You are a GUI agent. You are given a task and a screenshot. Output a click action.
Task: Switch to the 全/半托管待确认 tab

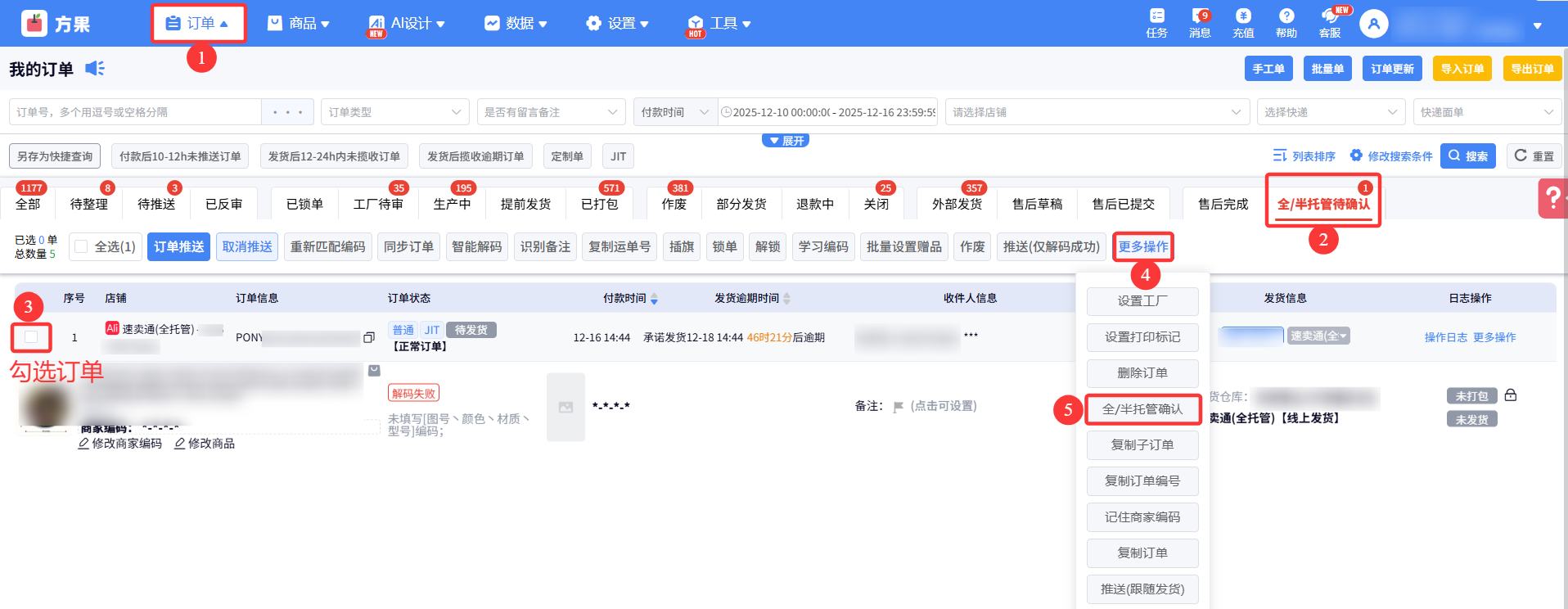pyautogui.click(x=1322, y=204)
